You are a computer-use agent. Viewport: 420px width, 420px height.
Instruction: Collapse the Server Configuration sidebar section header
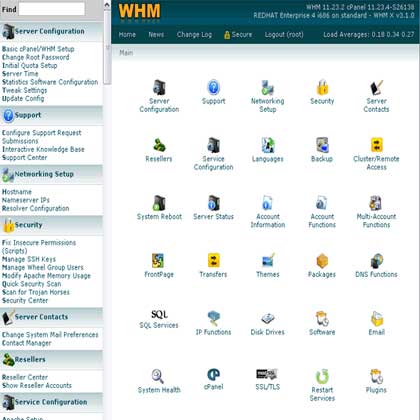51,32
